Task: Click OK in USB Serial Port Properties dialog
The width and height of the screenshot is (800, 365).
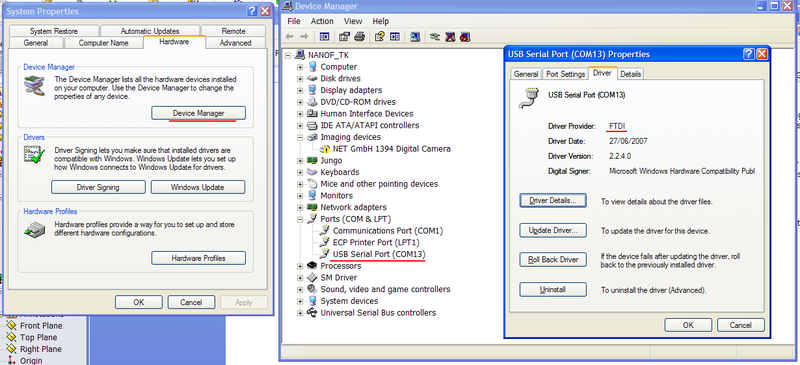Action: point(688,325)
